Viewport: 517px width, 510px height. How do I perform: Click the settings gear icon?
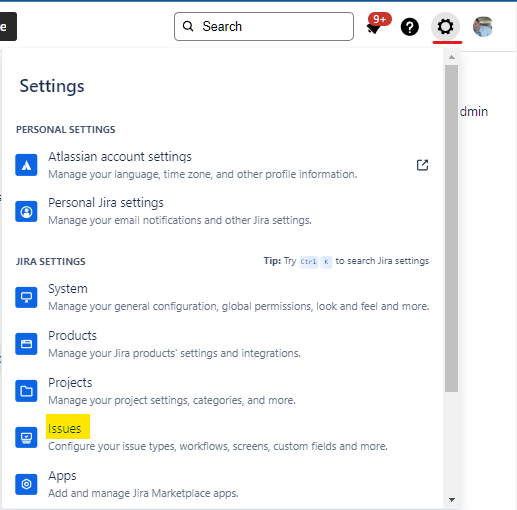[446, 26]
